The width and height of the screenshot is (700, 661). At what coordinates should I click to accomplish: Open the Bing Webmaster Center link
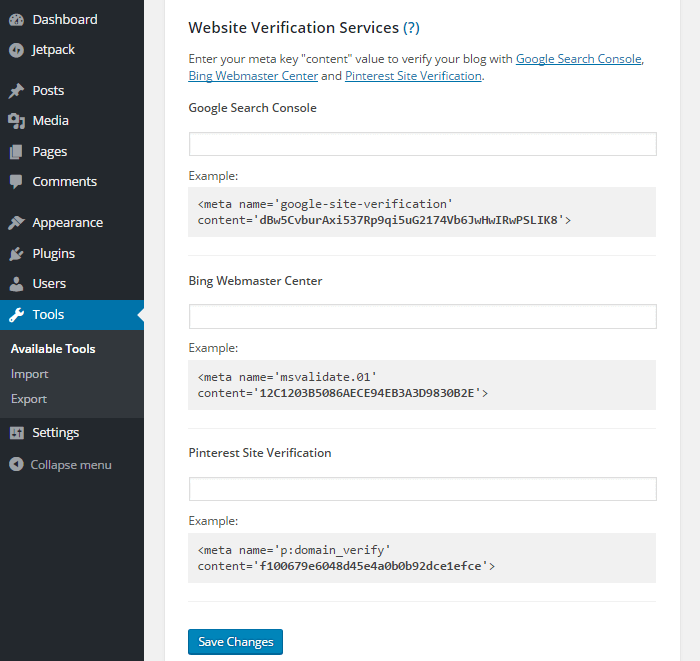pyautogui.click(x=253, y=76)
